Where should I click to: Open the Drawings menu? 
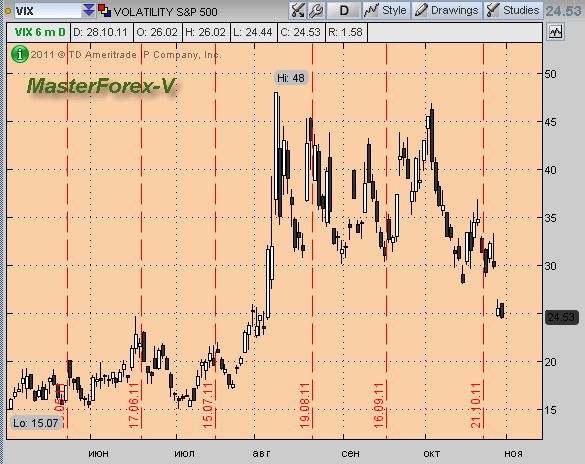pyautogui.click(x=447, y=10)
